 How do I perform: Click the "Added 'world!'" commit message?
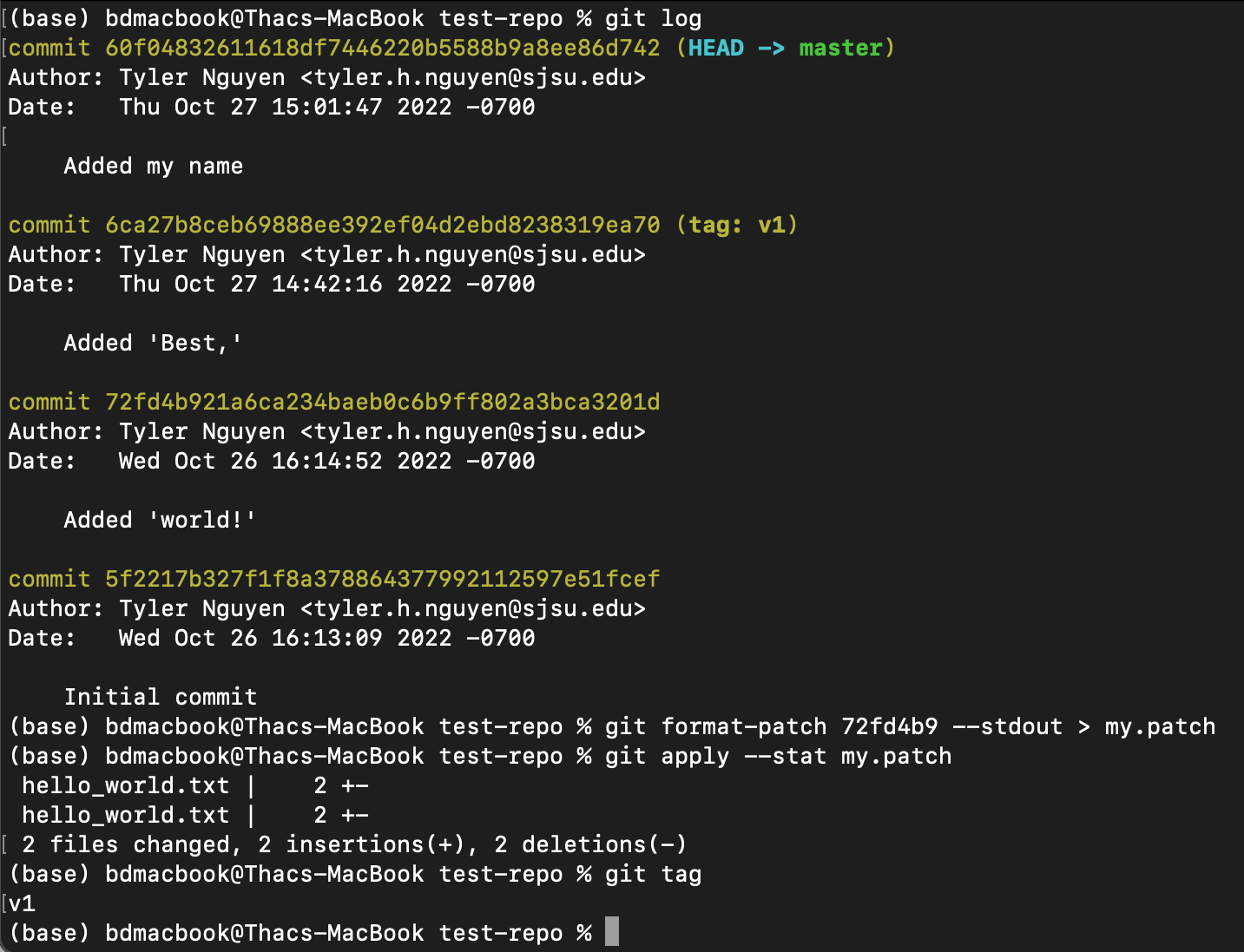pos(161,520)
